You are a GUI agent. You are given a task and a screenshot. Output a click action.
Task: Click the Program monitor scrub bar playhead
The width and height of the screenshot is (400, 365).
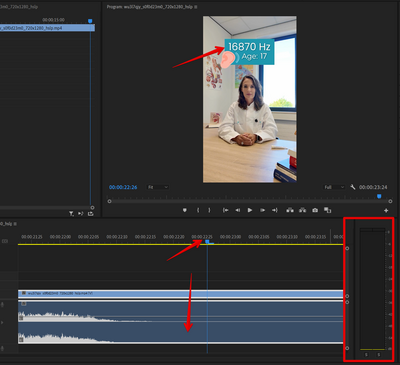[x=379, y=196]
